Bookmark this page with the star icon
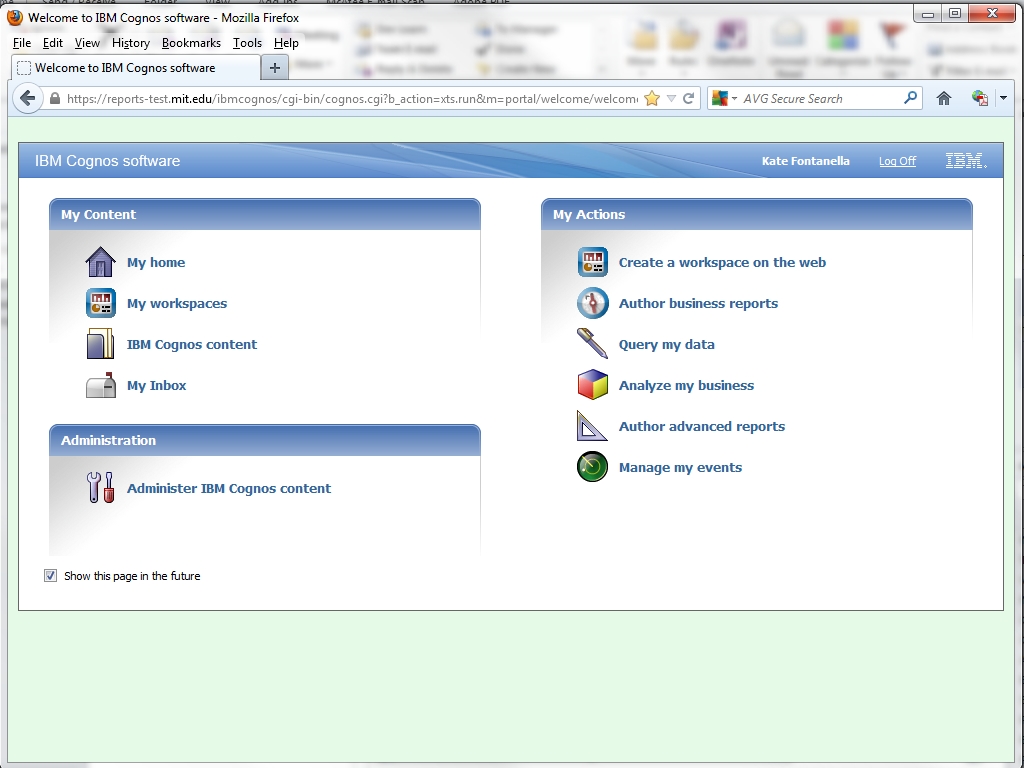This screenshot has width=1024, height=768. tap(652, 99)
